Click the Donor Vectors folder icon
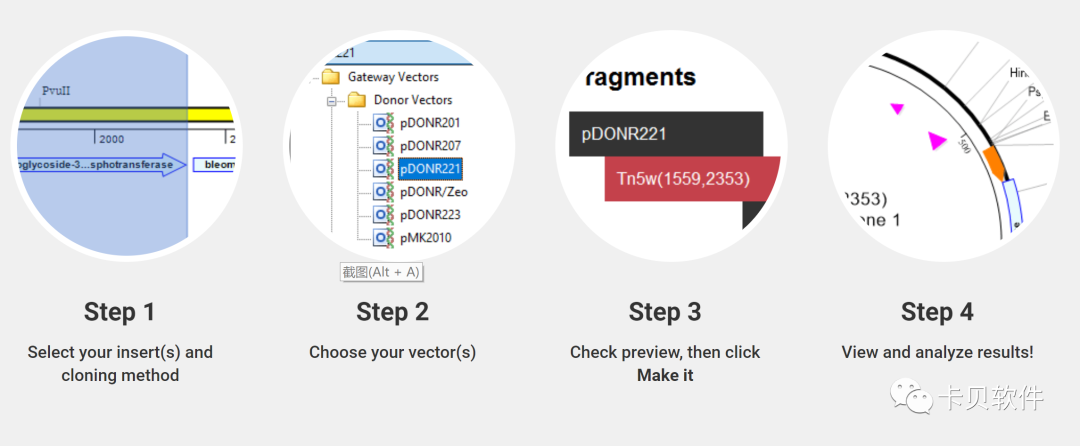The width and height of the screenshot is (1080, 446). (357, 100)
